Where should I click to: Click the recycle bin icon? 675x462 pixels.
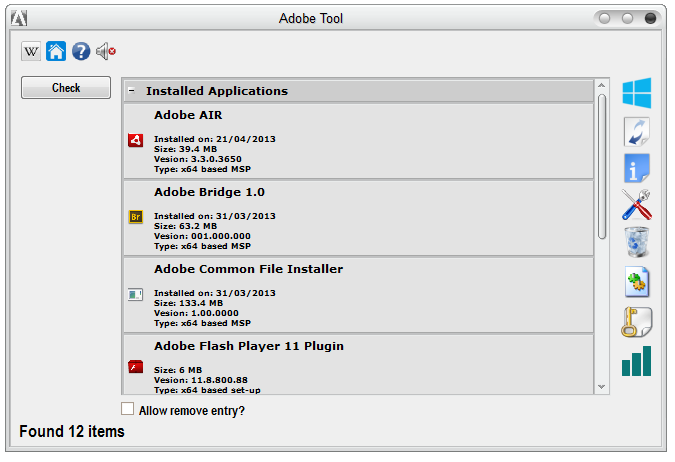click(637, 242)
